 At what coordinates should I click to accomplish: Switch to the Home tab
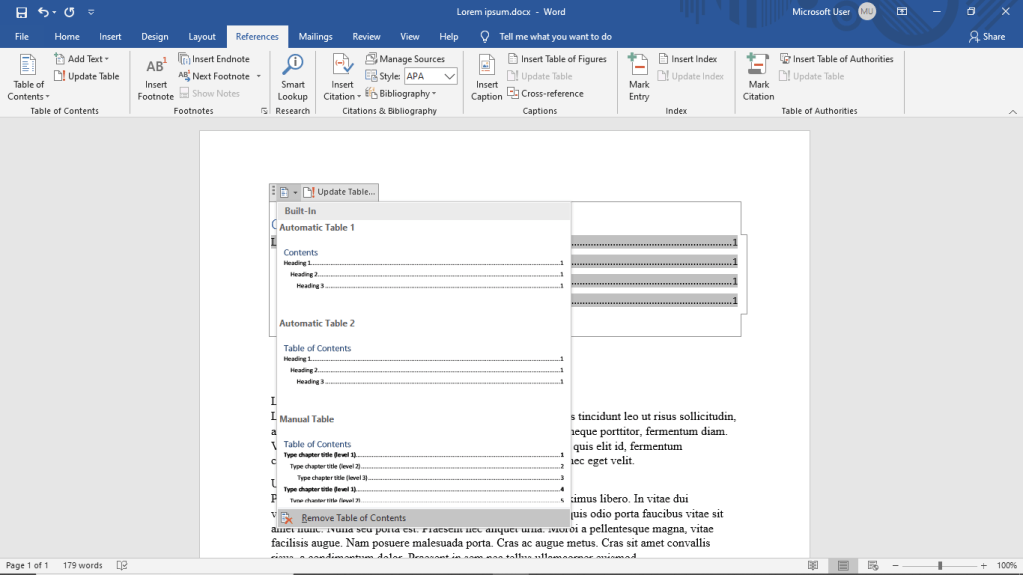click(x=67, y=37)
